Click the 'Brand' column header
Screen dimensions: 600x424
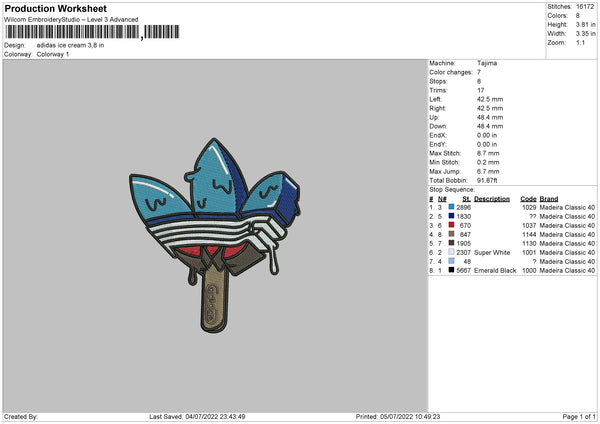tap(549, 199)
